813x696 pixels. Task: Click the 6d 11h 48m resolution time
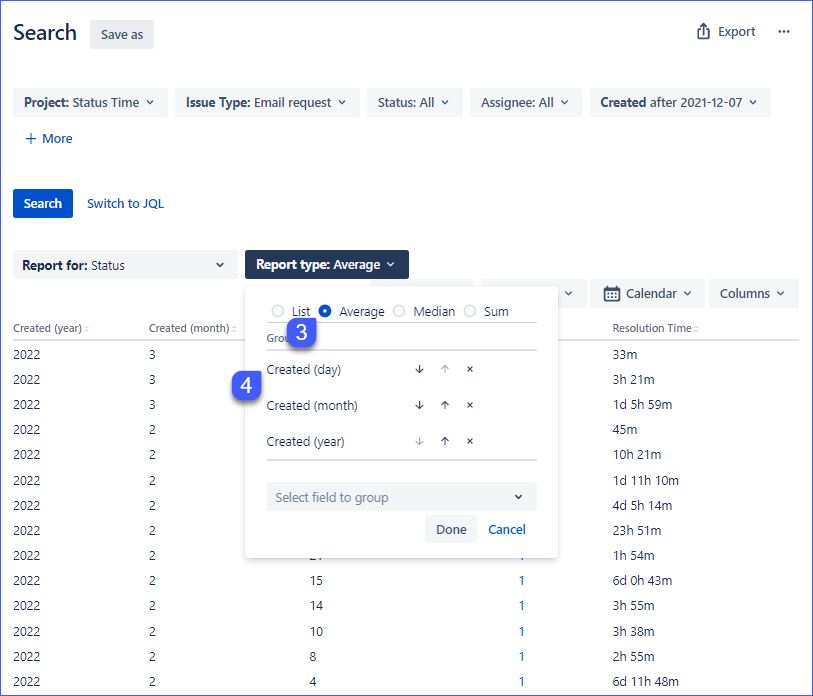pyautogui.click(x=646, y=681)
